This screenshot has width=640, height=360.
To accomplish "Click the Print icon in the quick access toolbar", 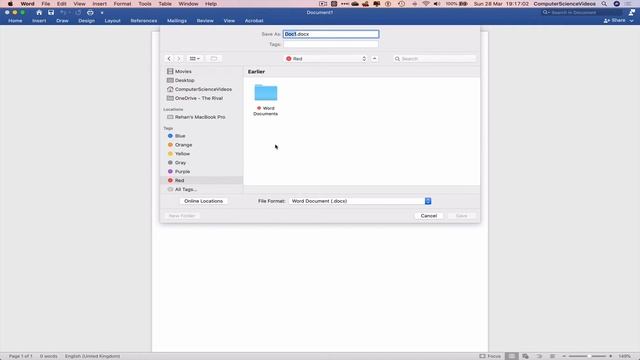I will click(x=90, y=13).
